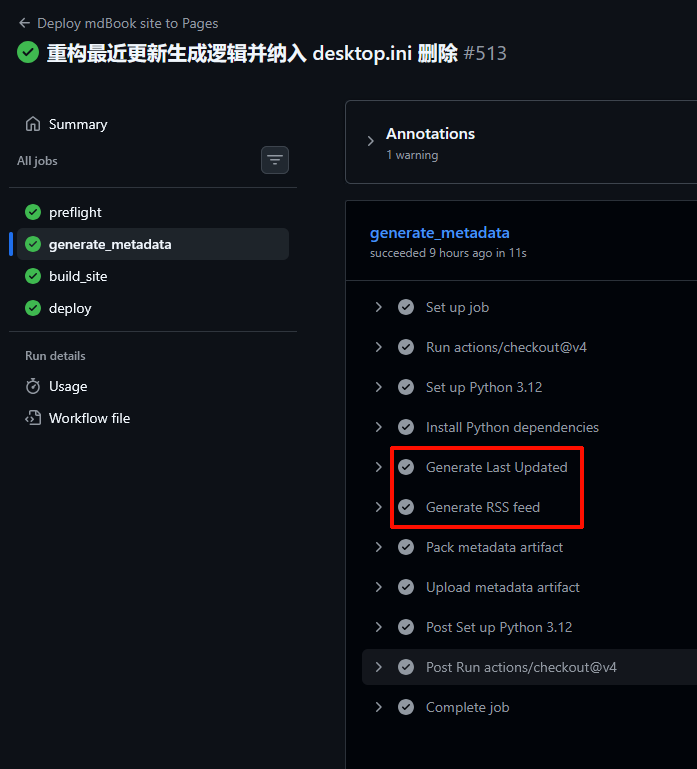Expand the Set up job step
This screenshot has width=697, height=769.
378,307
